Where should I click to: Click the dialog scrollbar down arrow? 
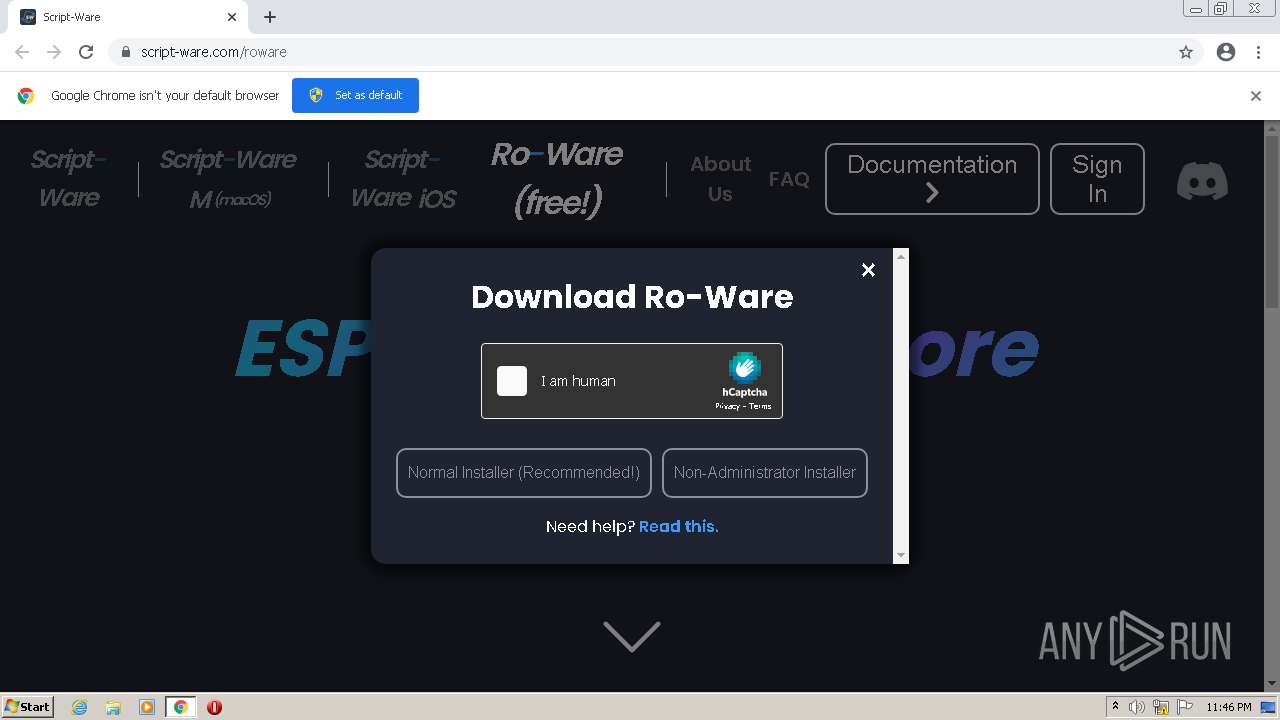901,555
